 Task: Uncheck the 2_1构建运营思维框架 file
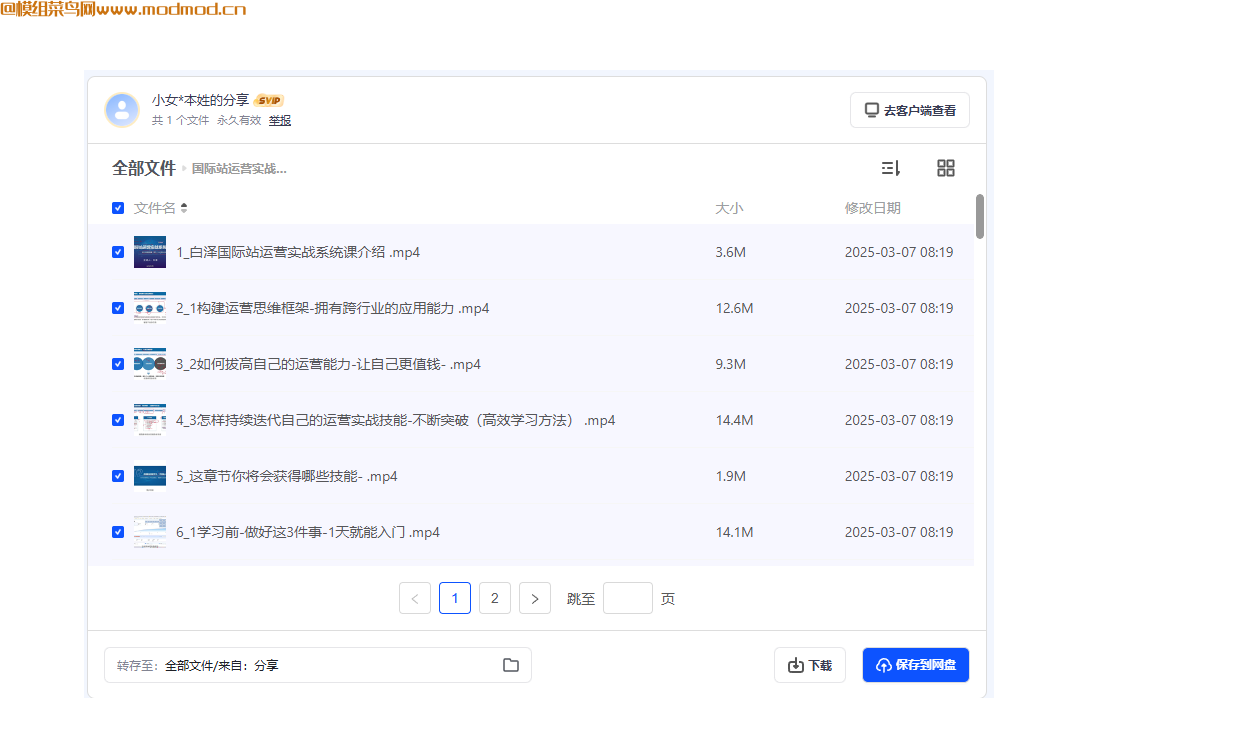(118, 308)
